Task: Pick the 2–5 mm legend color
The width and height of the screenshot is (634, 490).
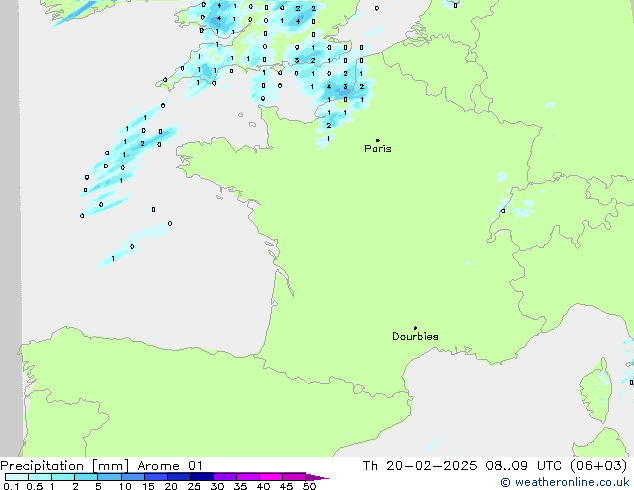Action: click(86, 477)
